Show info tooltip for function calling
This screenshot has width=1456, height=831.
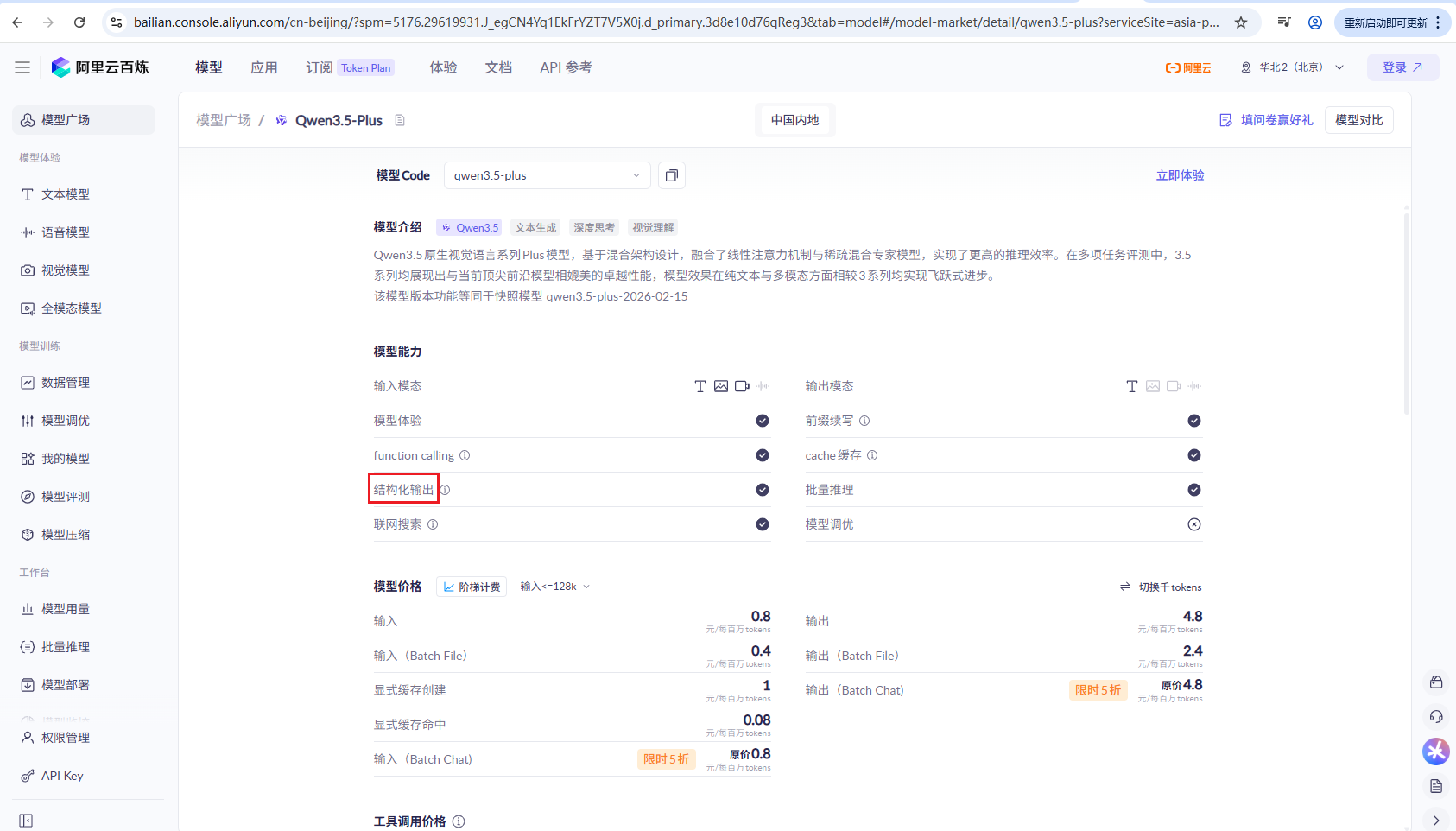click(x=465, y=455)
